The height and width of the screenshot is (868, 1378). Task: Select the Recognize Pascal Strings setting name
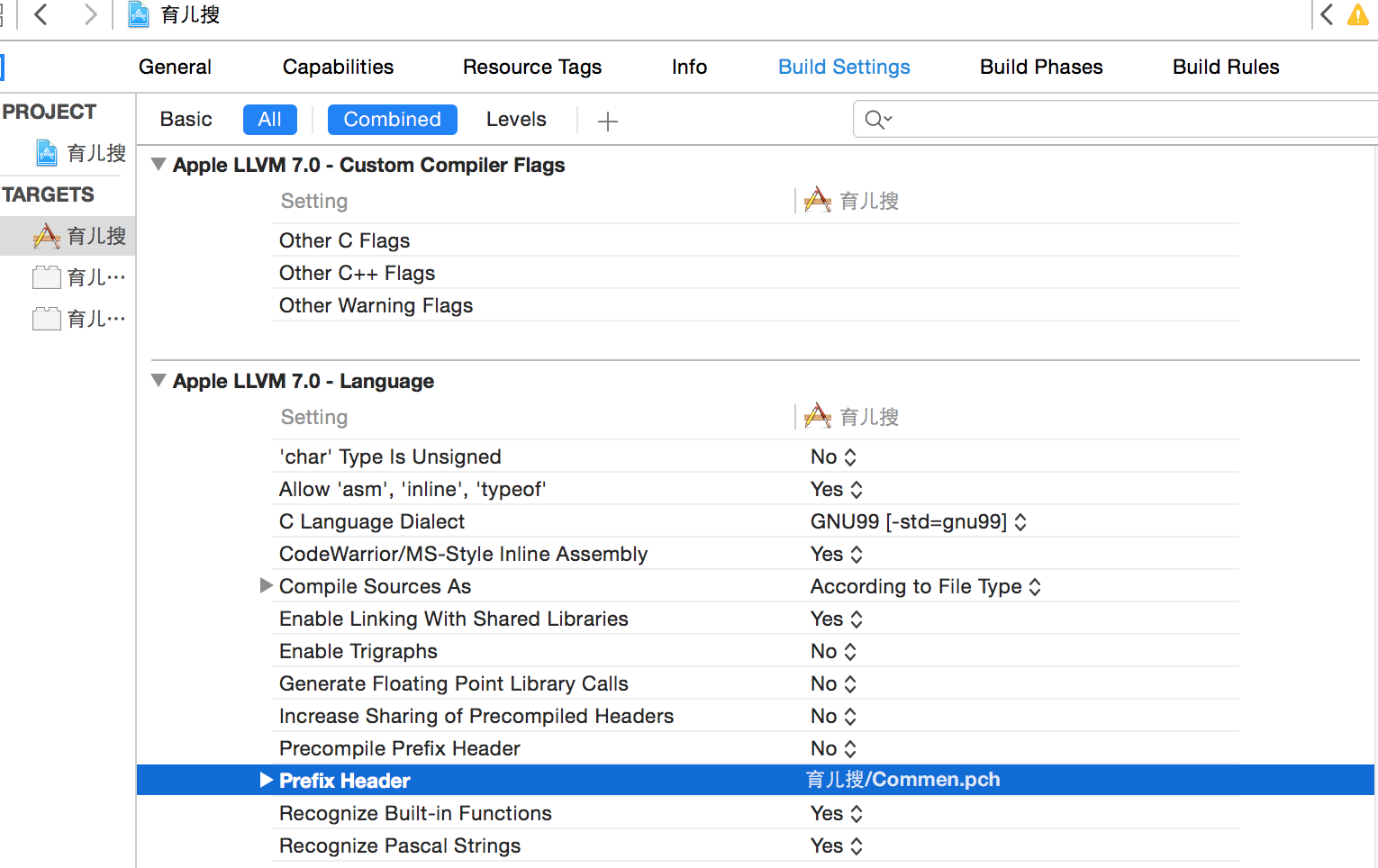pos(400,845)
